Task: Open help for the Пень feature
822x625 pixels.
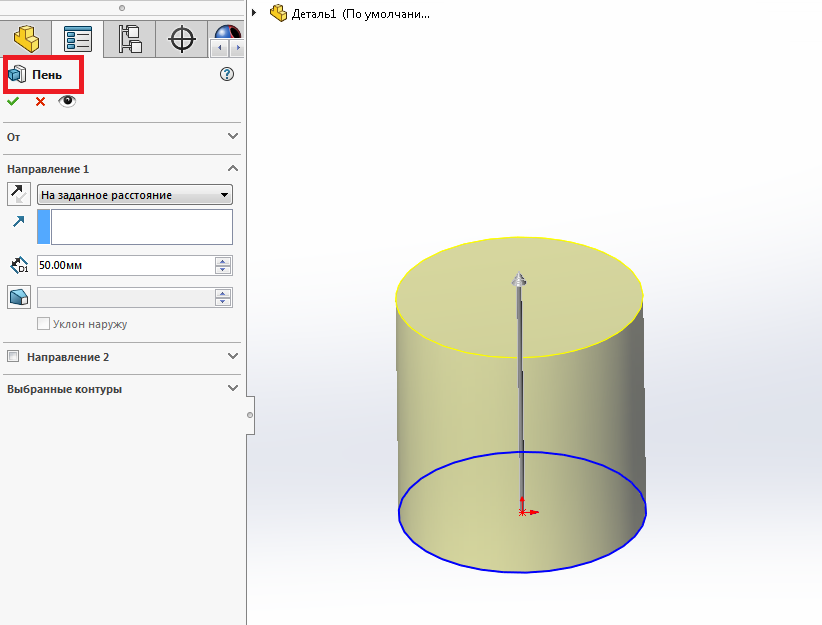Action: tap(226, 74)
